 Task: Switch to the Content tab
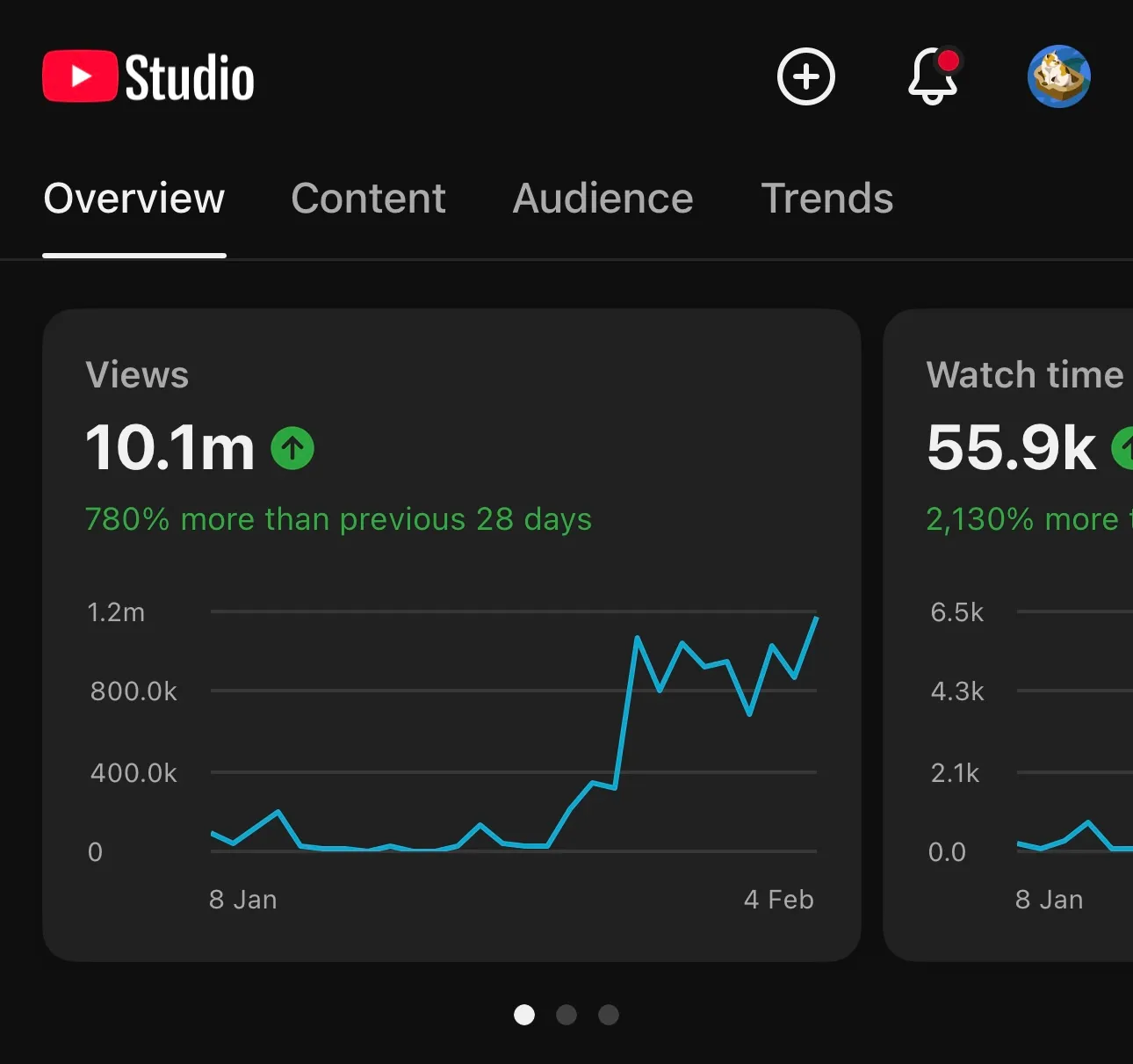369,199
